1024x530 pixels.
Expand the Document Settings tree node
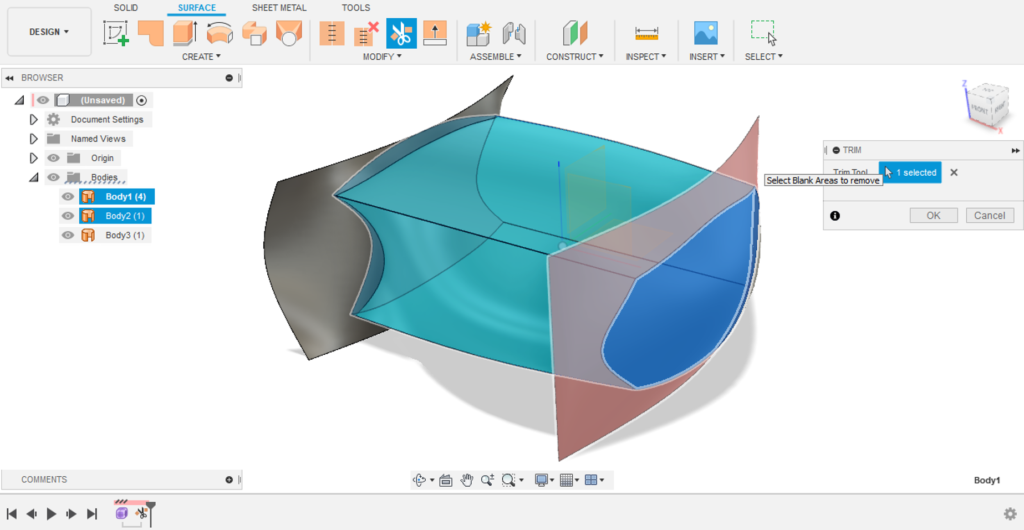tap(34, 119)
